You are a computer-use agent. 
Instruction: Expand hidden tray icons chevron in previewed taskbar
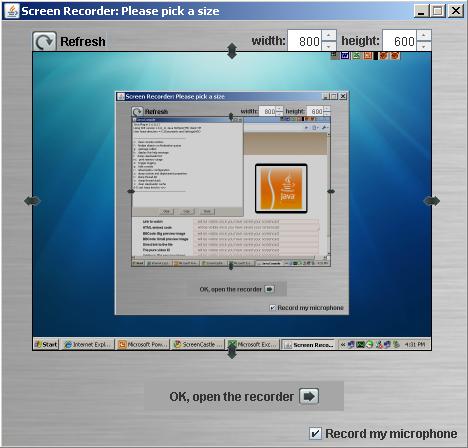(x=342, y=345)
